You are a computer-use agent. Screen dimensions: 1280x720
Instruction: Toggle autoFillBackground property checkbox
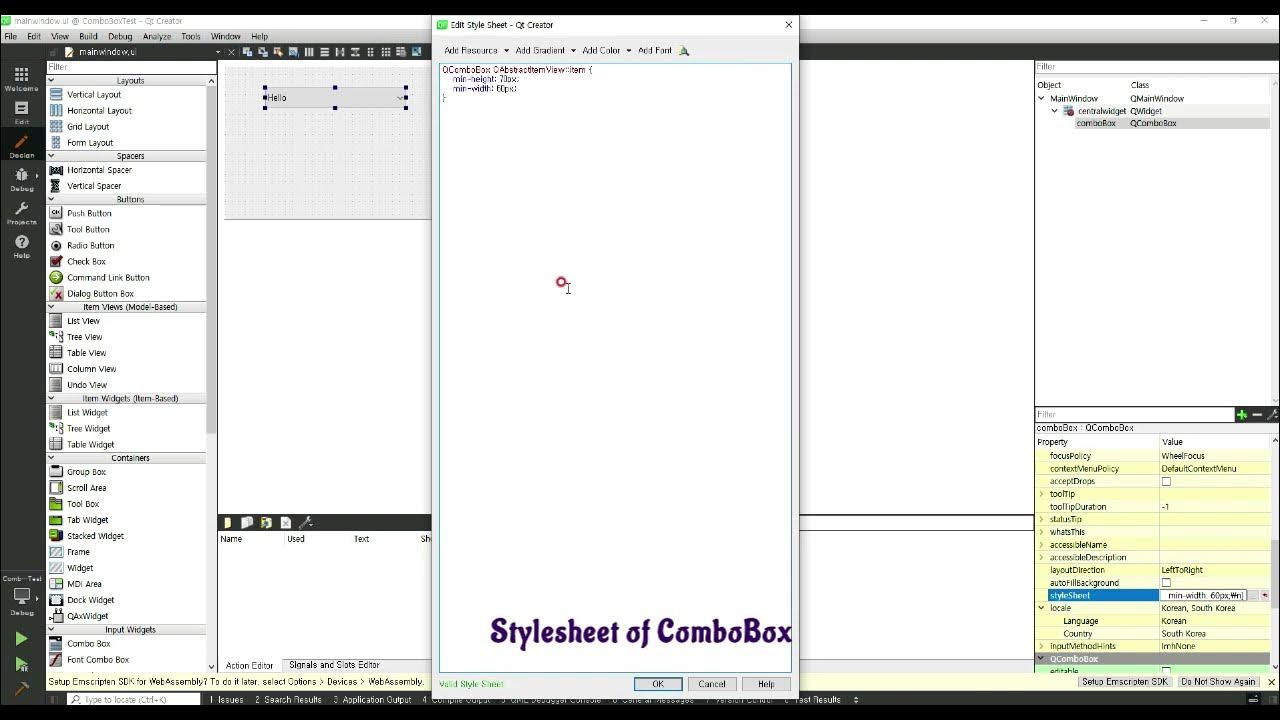[x=1166, y=582]
